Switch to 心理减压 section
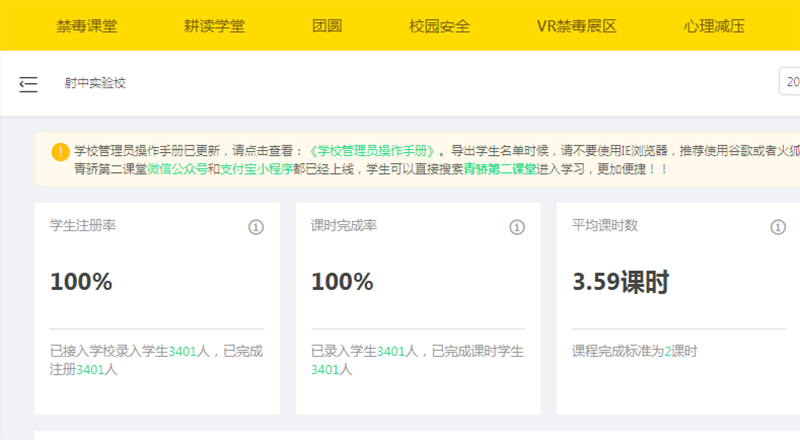The image size is (800, 440). pyautogui.click(x=714, y=26)
